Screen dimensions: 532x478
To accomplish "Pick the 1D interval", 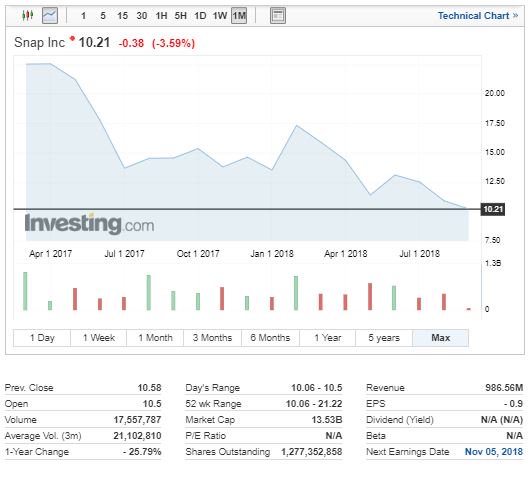I will [x=200, y=16].
